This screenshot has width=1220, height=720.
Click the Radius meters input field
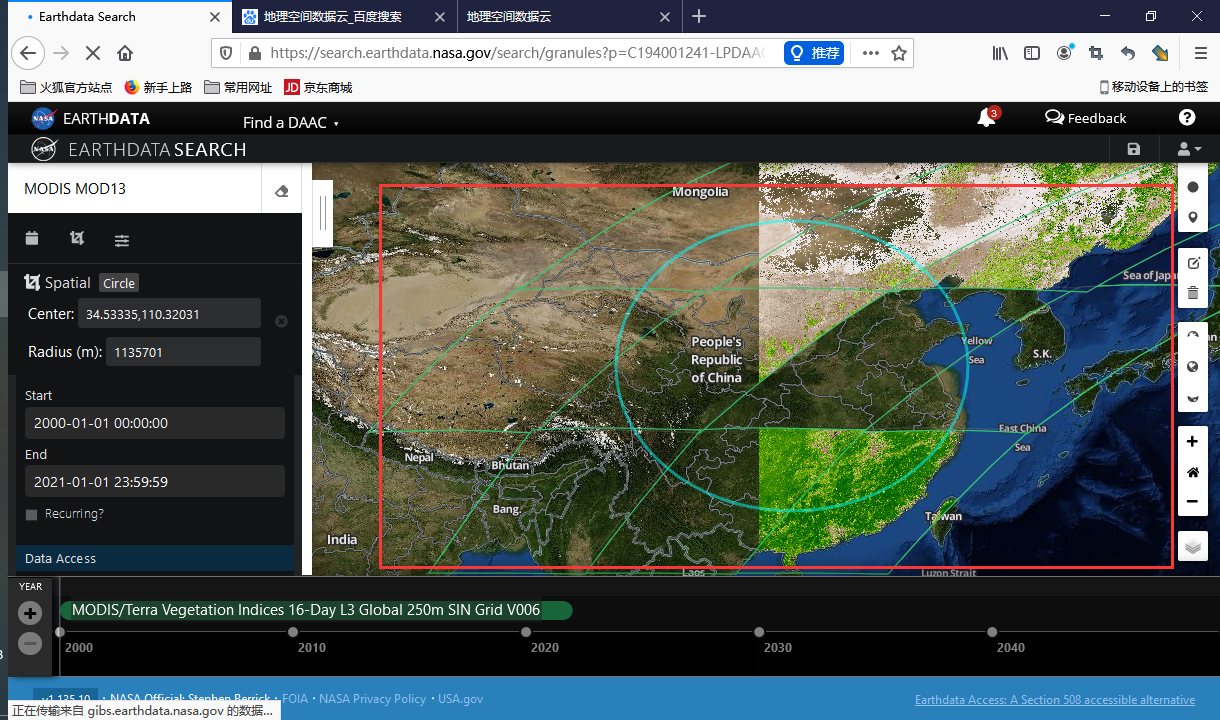click(183, 351)
